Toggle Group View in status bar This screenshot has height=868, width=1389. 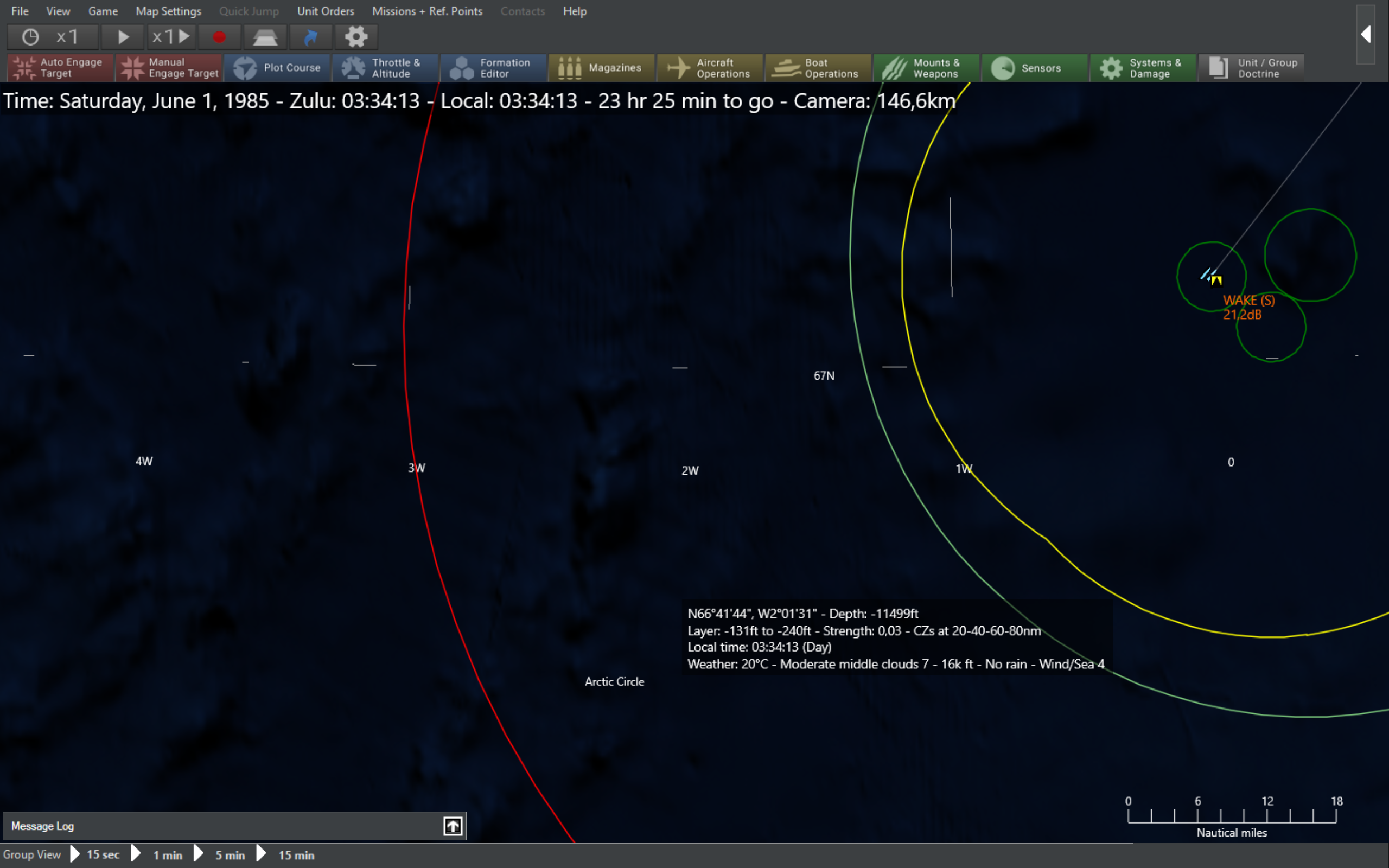(31, 854)
